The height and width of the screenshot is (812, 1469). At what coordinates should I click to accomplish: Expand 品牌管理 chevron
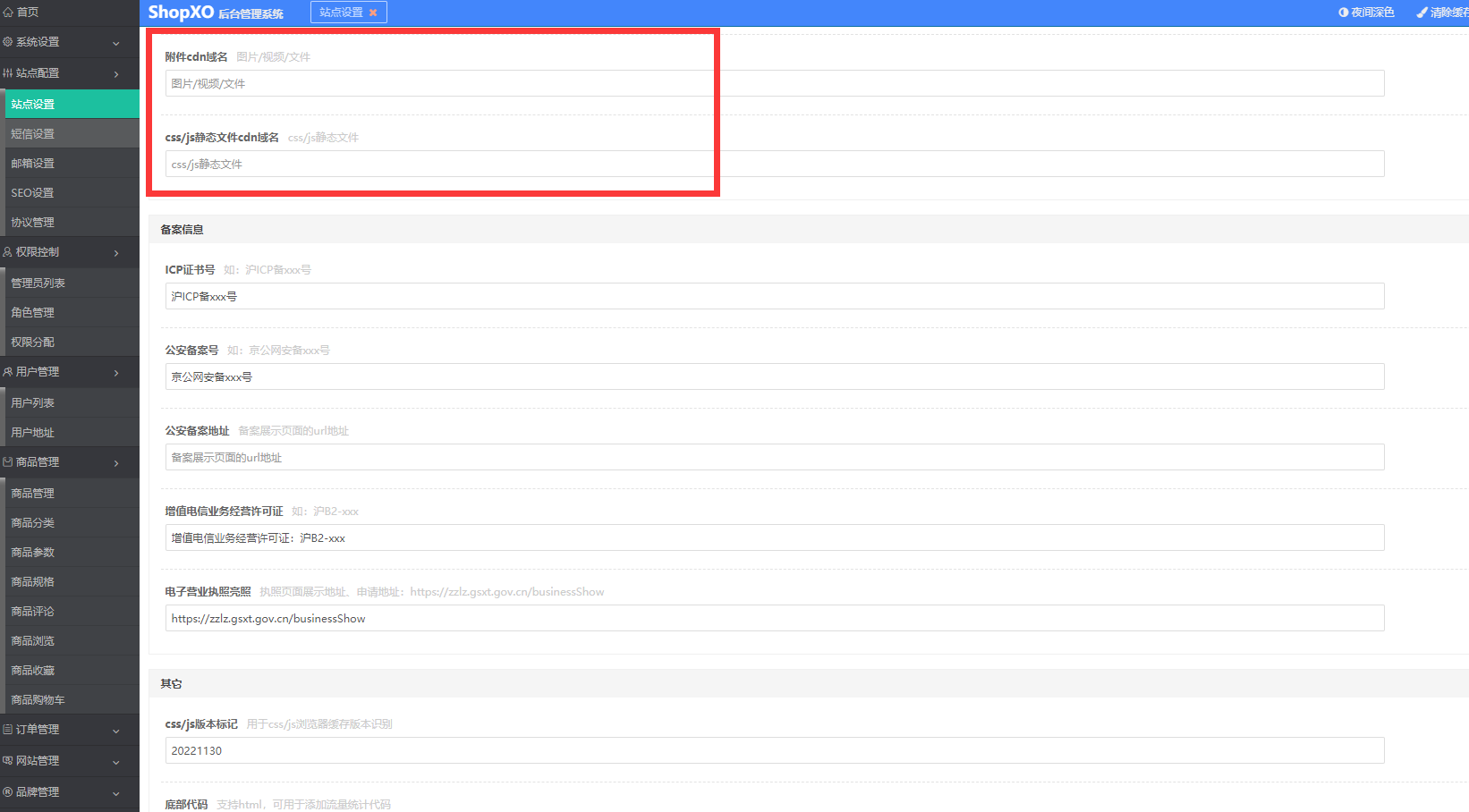pos(116,793)
